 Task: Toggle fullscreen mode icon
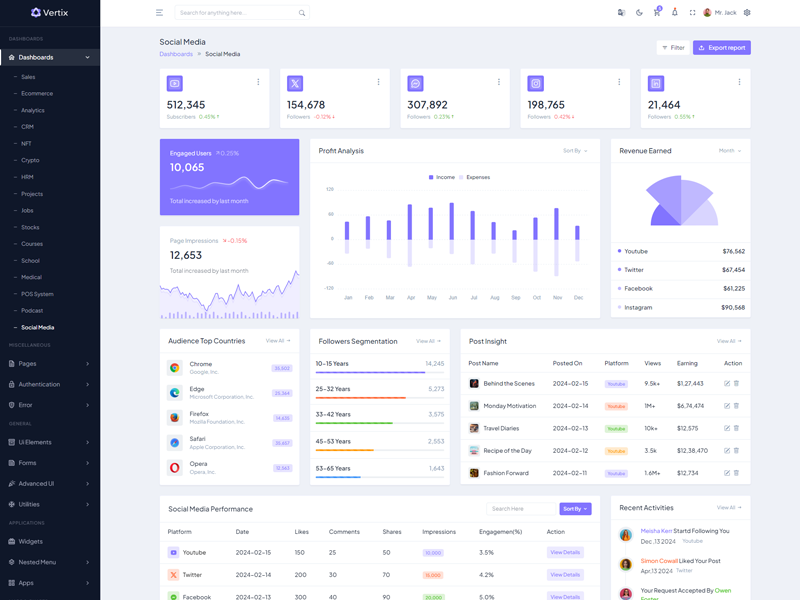[692, 13]
